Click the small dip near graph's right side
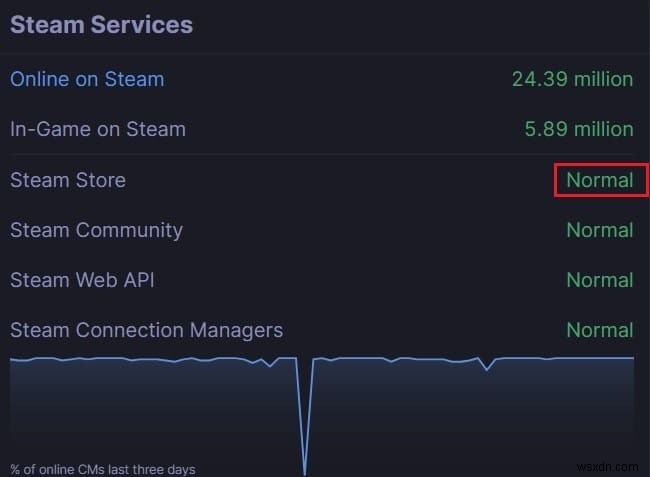The image size is (650, 477). point(488,368)
